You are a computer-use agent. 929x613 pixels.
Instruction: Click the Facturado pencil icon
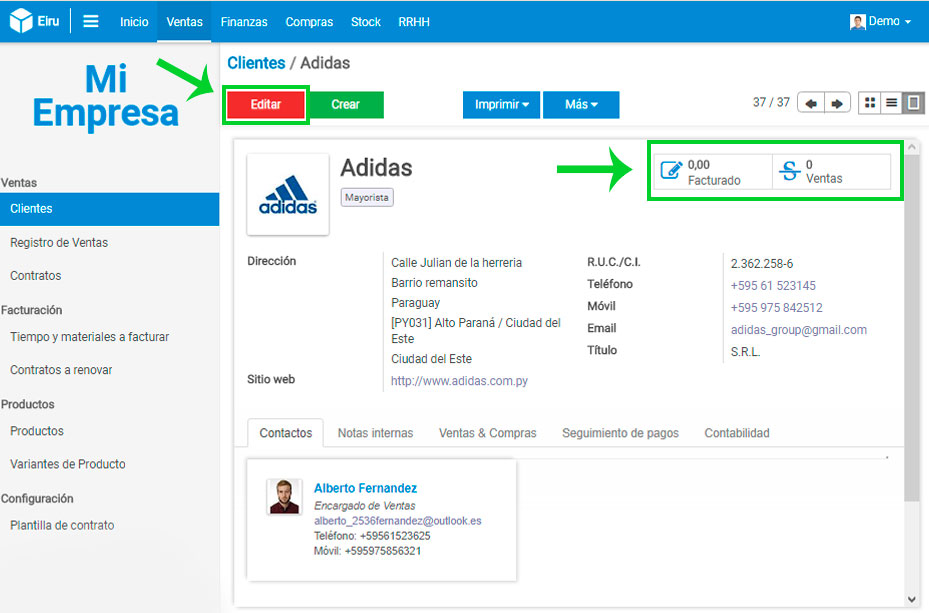(671, 171)
